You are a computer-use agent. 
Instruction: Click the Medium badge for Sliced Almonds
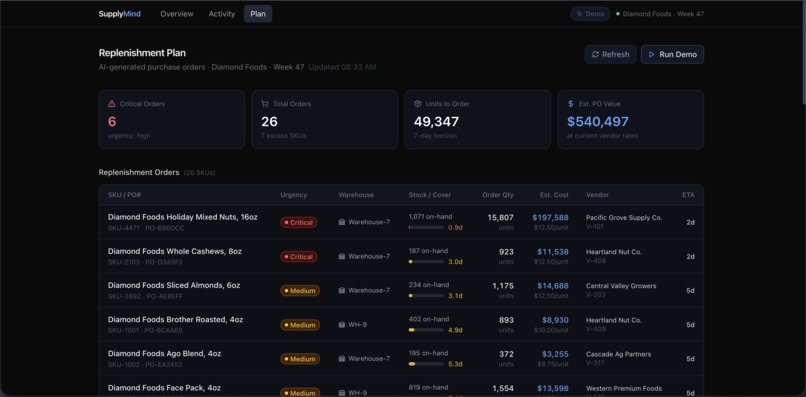(x=300, y=291)
